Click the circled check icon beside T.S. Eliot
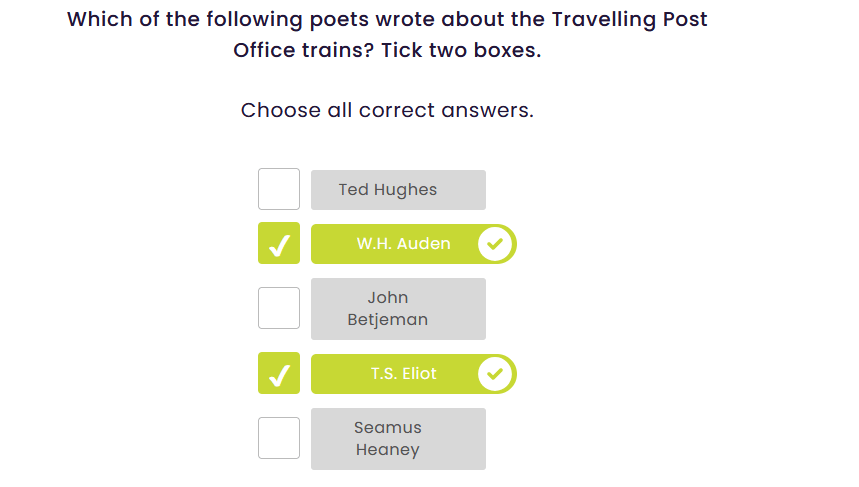 (495, 374)
